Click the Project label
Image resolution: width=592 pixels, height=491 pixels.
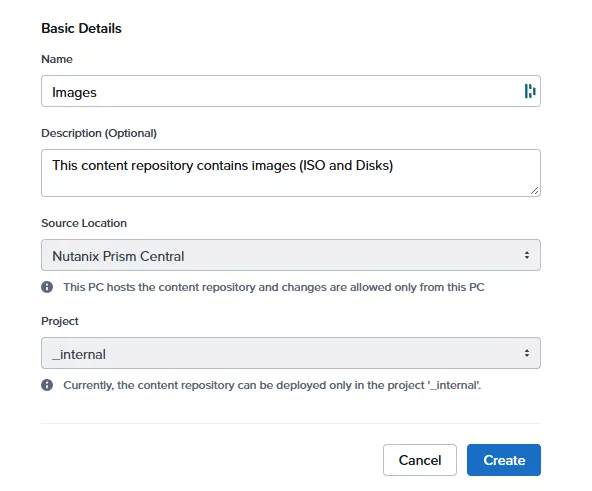(x=60, y=321)
